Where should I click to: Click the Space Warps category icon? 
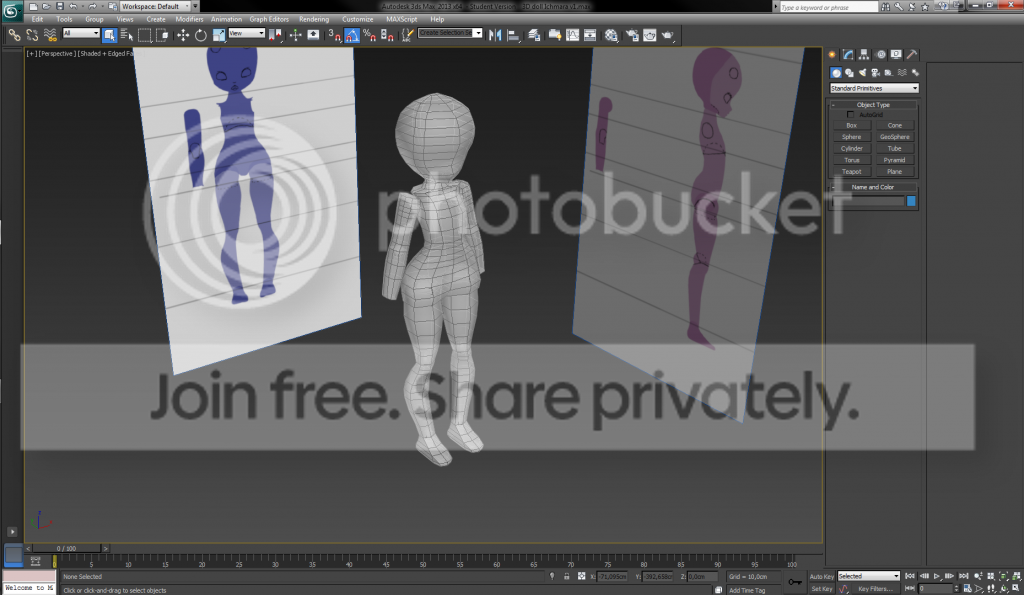tap(902, 72)
